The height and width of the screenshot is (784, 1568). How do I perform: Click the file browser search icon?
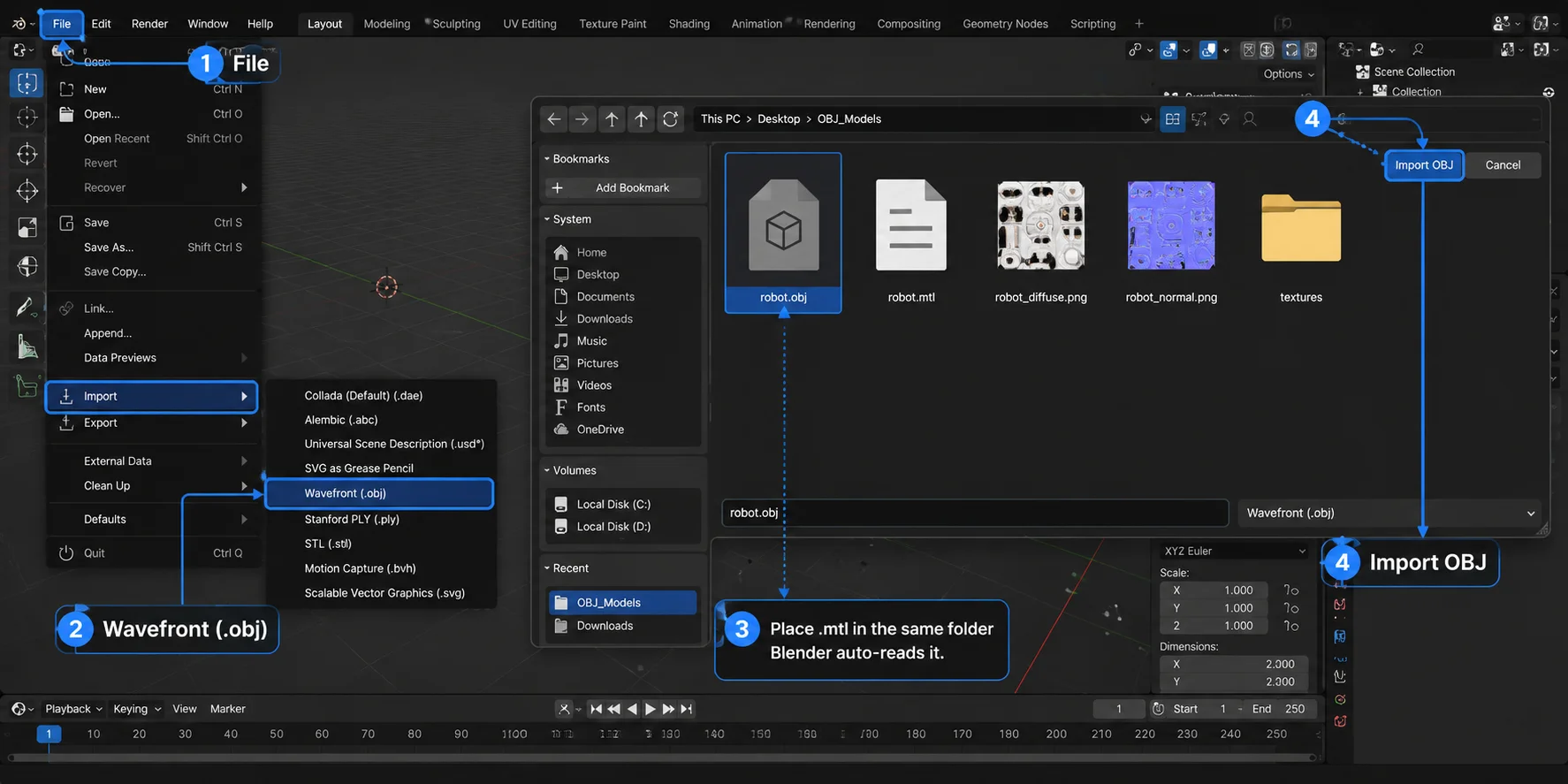(1250, 119)
